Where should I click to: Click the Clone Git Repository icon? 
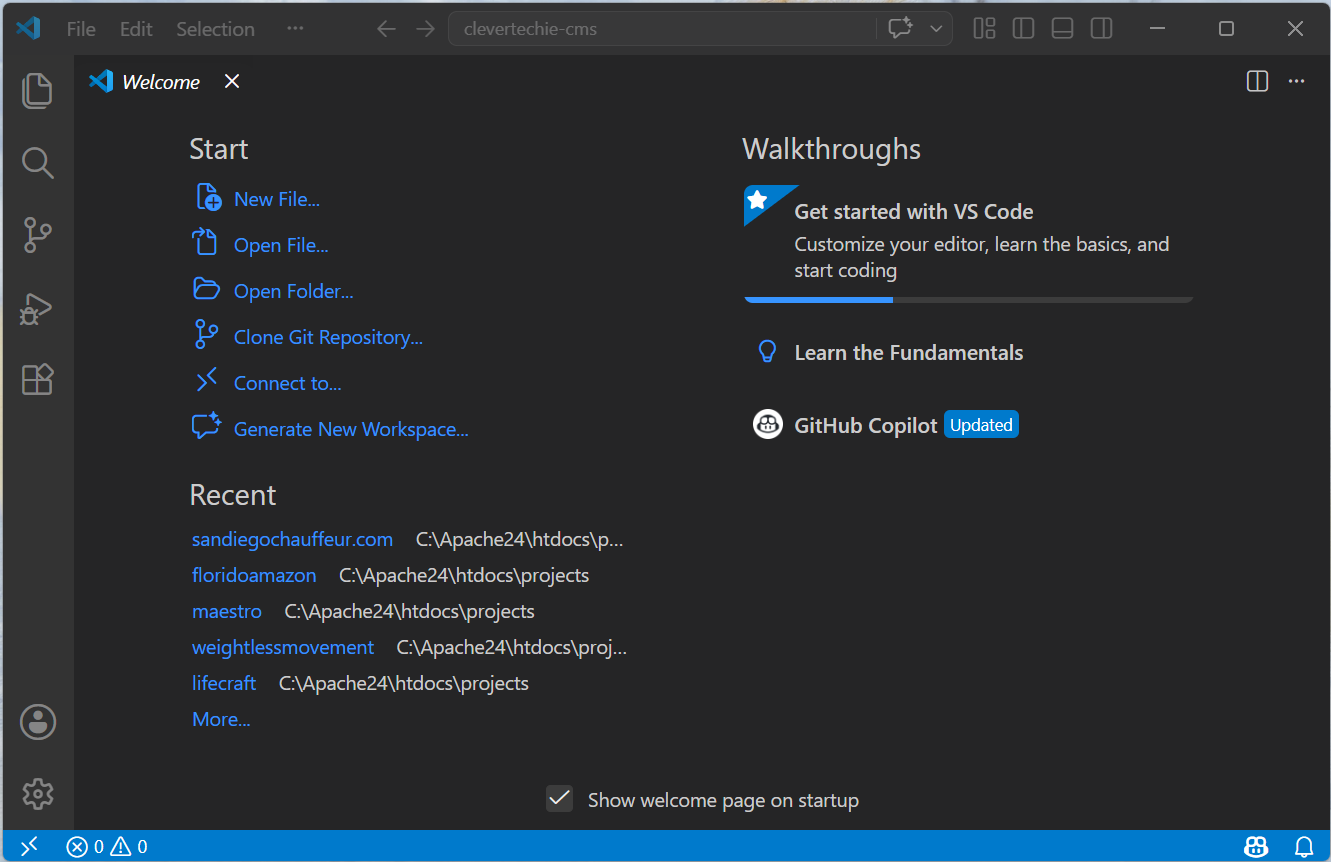coord(206,335)
